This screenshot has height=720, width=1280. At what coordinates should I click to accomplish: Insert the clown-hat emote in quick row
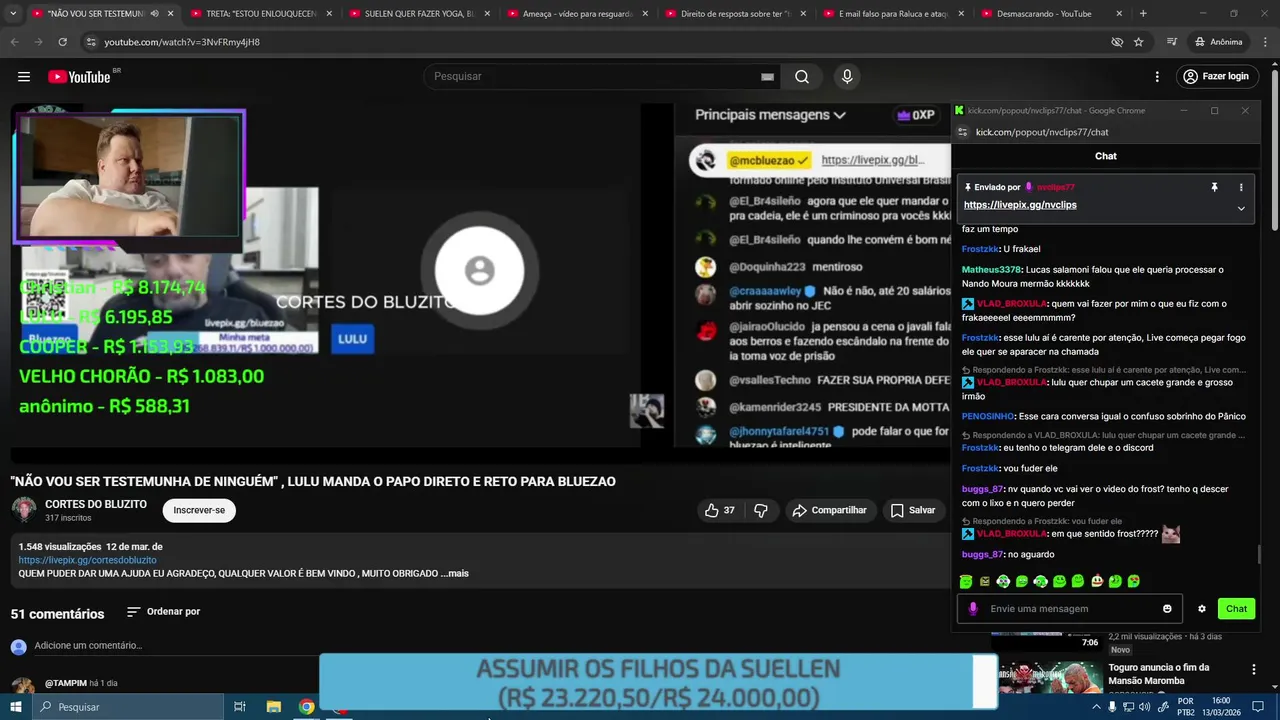pyautogui.click(x=1097, y=581)
